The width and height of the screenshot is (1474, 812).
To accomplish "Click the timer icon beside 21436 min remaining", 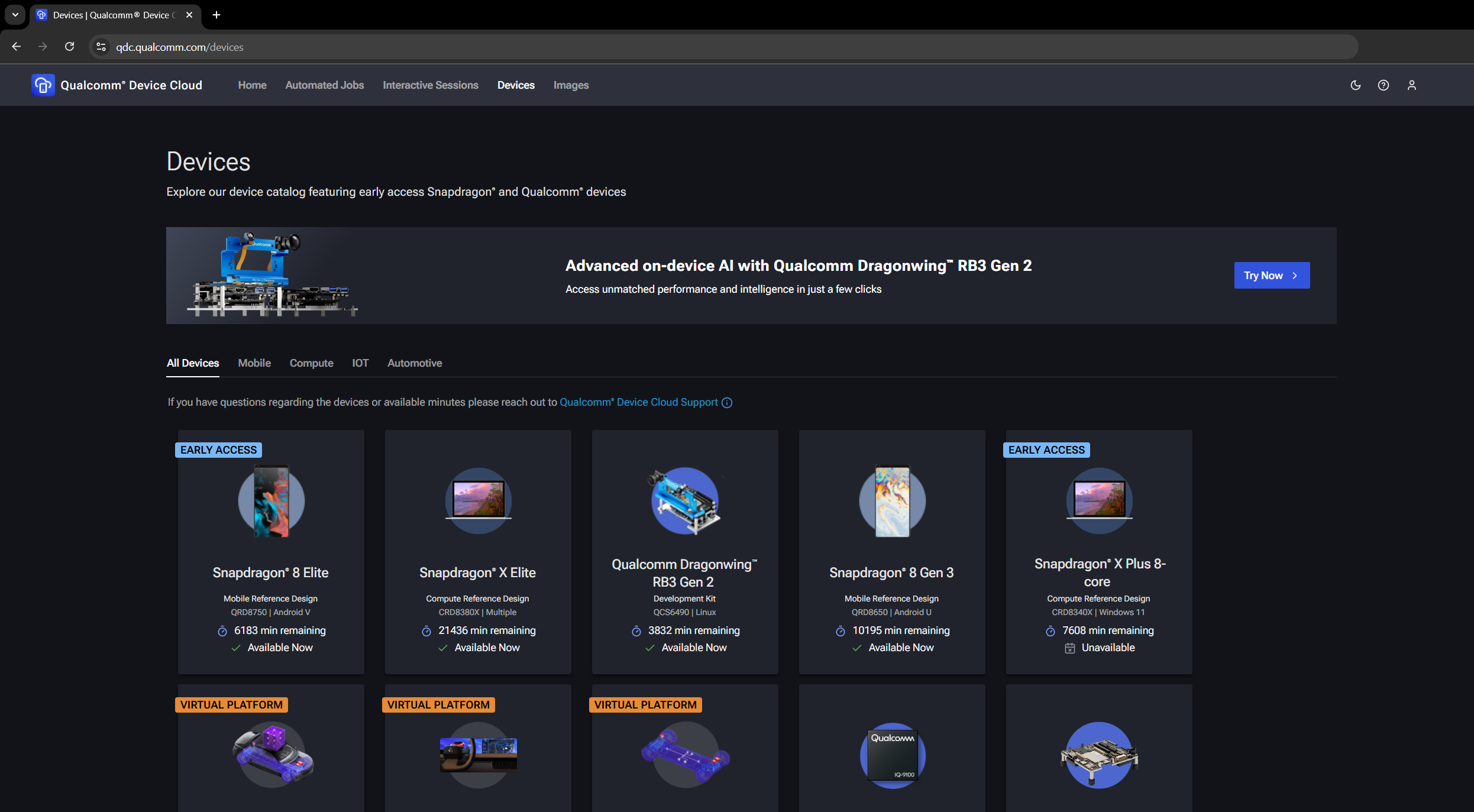I will tap(426, 631).
